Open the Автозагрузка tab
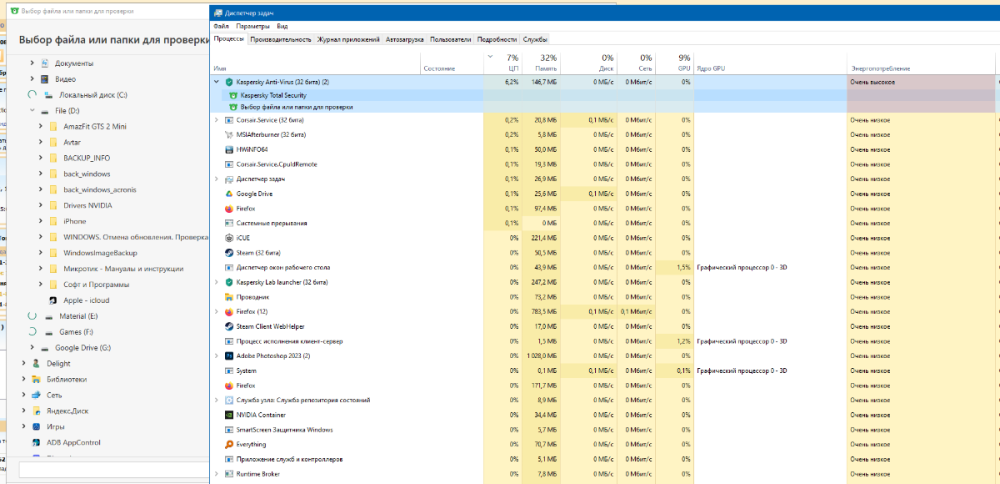1000x484 pixels. pos(405,39)
